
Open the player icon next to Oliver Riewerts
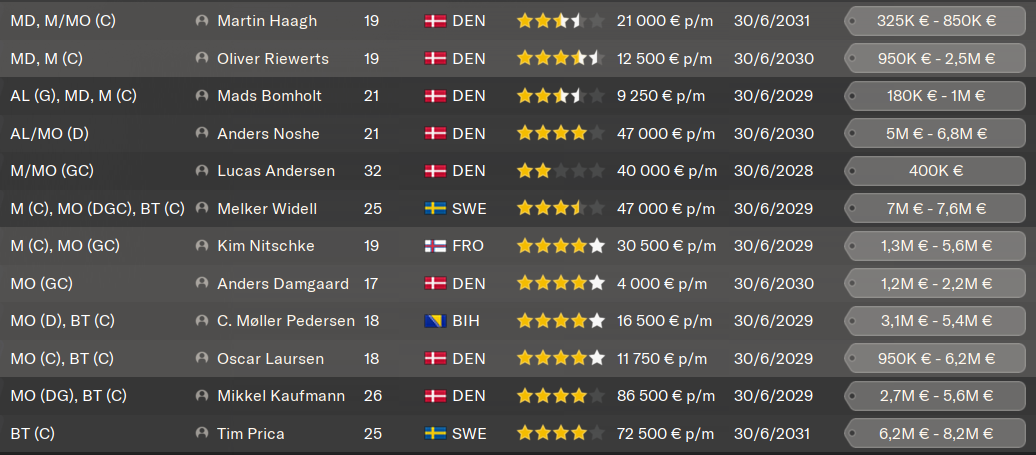click(203, 59)
